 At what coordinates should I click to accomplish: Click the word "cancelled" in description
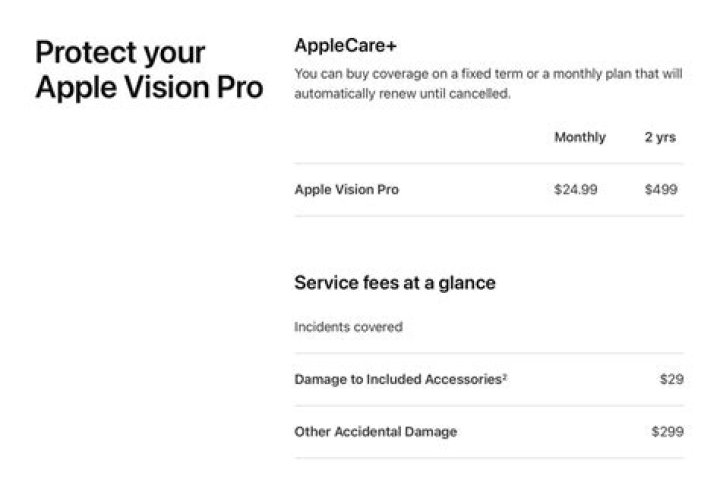coord(480,93)
